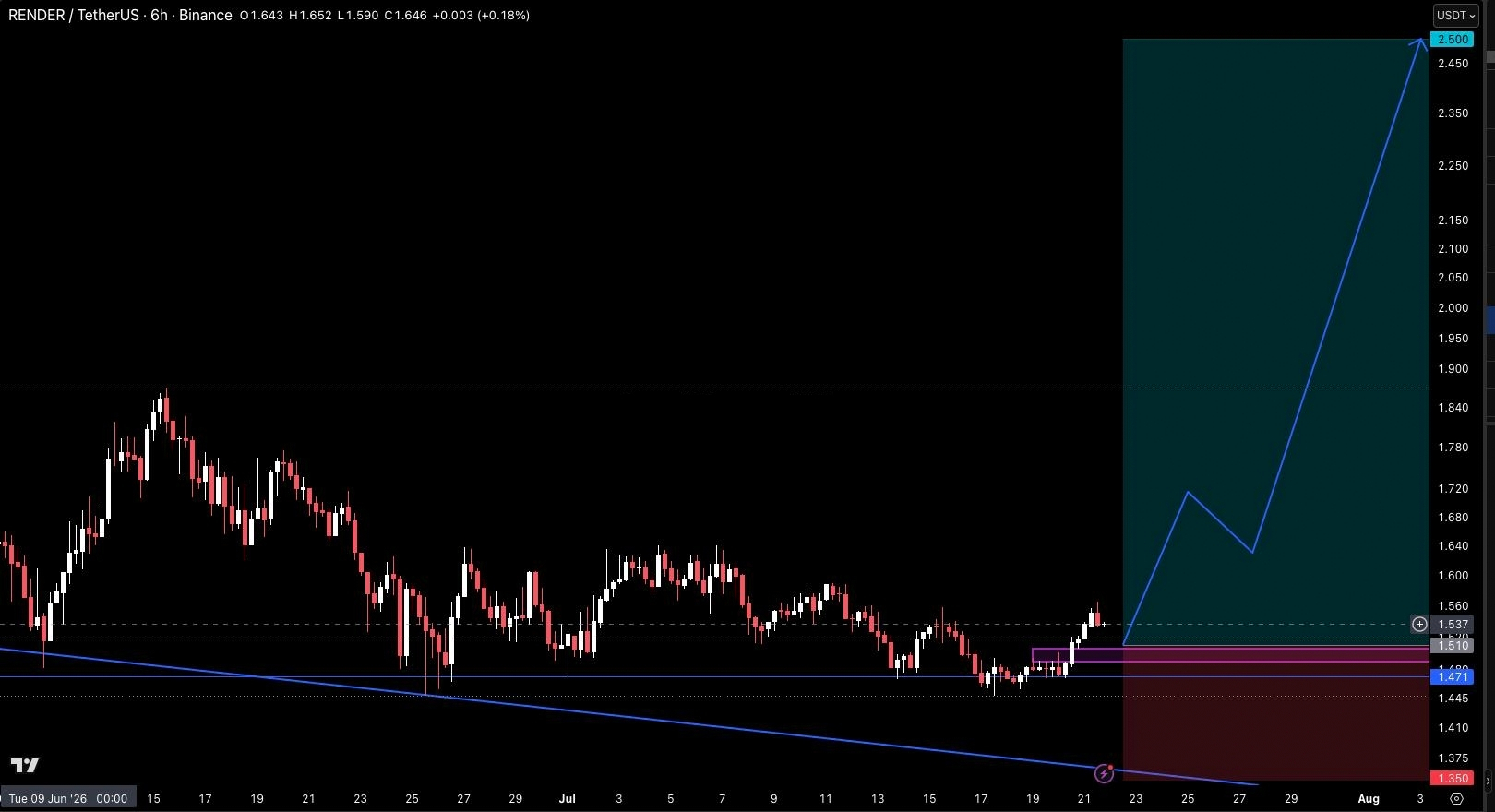The image size is (1495, 812).
Task: Click the 1.780 tick on the price scale
Action: [1453, 448]
